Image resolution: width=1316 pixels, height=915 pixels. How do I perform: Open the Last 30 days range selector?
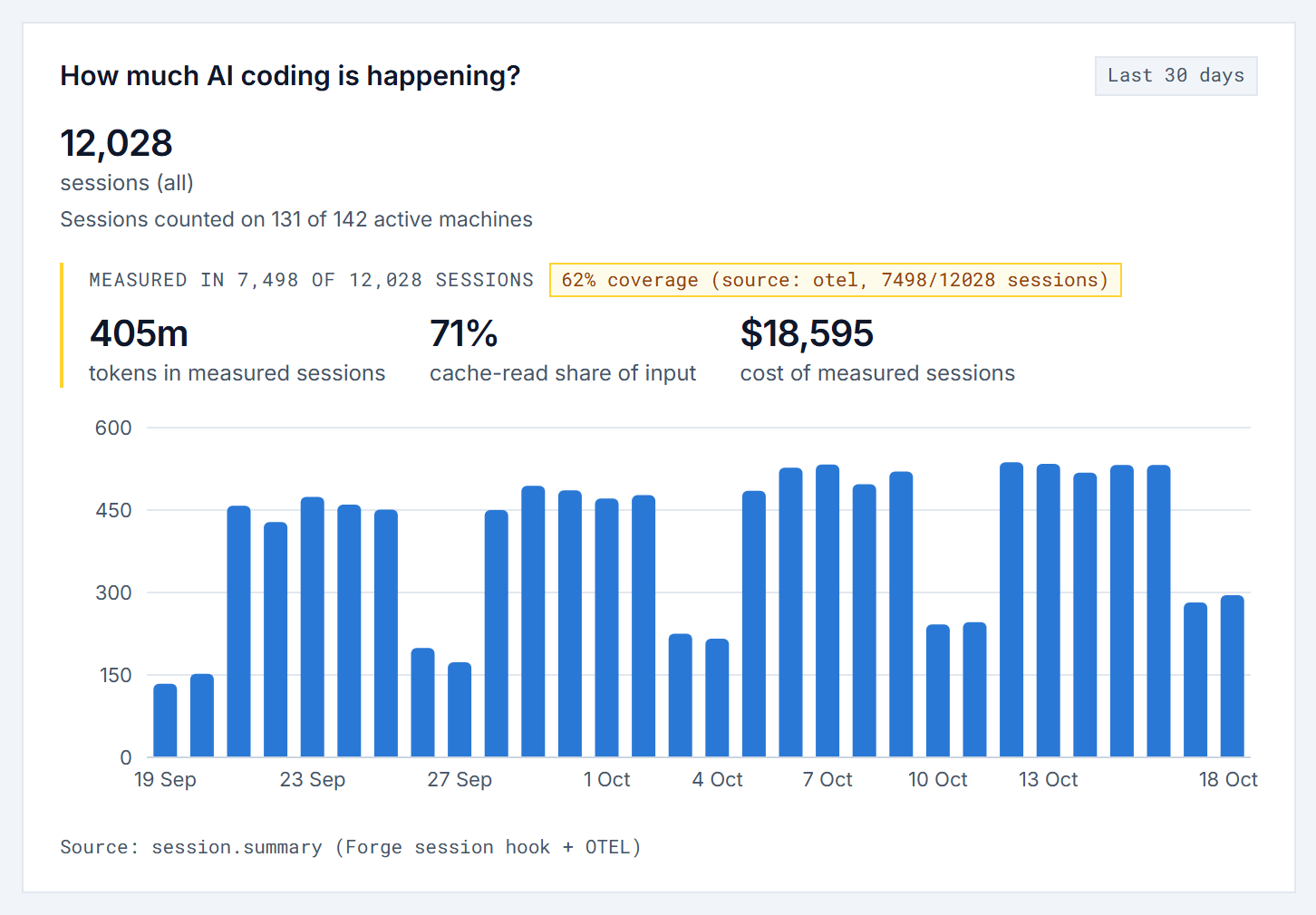tap(1176, 76)
